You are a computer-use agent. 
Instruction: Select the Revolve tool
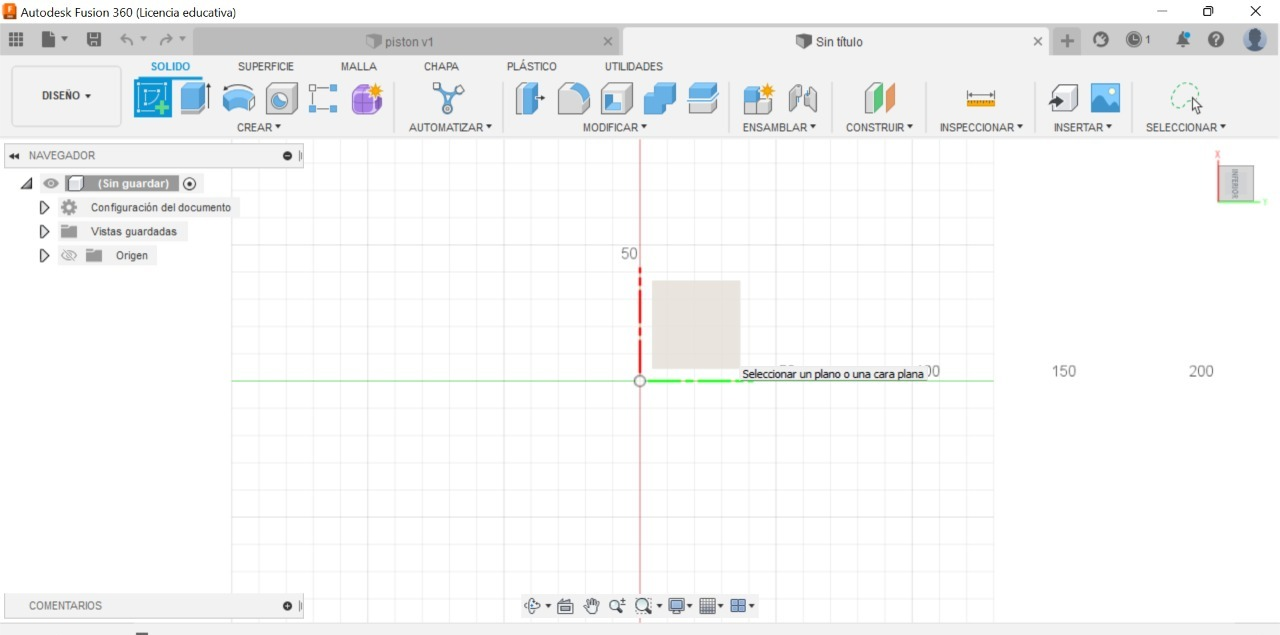pos(238,98)
